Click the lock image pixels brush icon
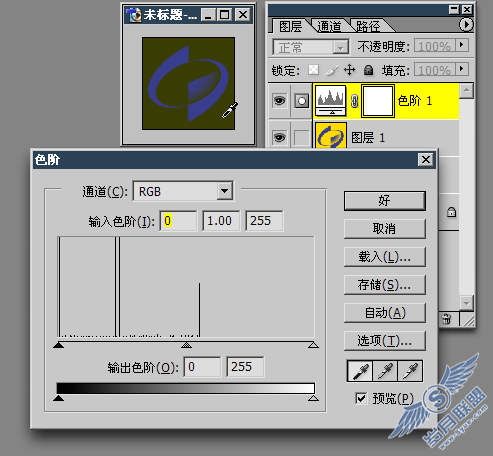Screen dimensions: 493x456 (331, 70)
